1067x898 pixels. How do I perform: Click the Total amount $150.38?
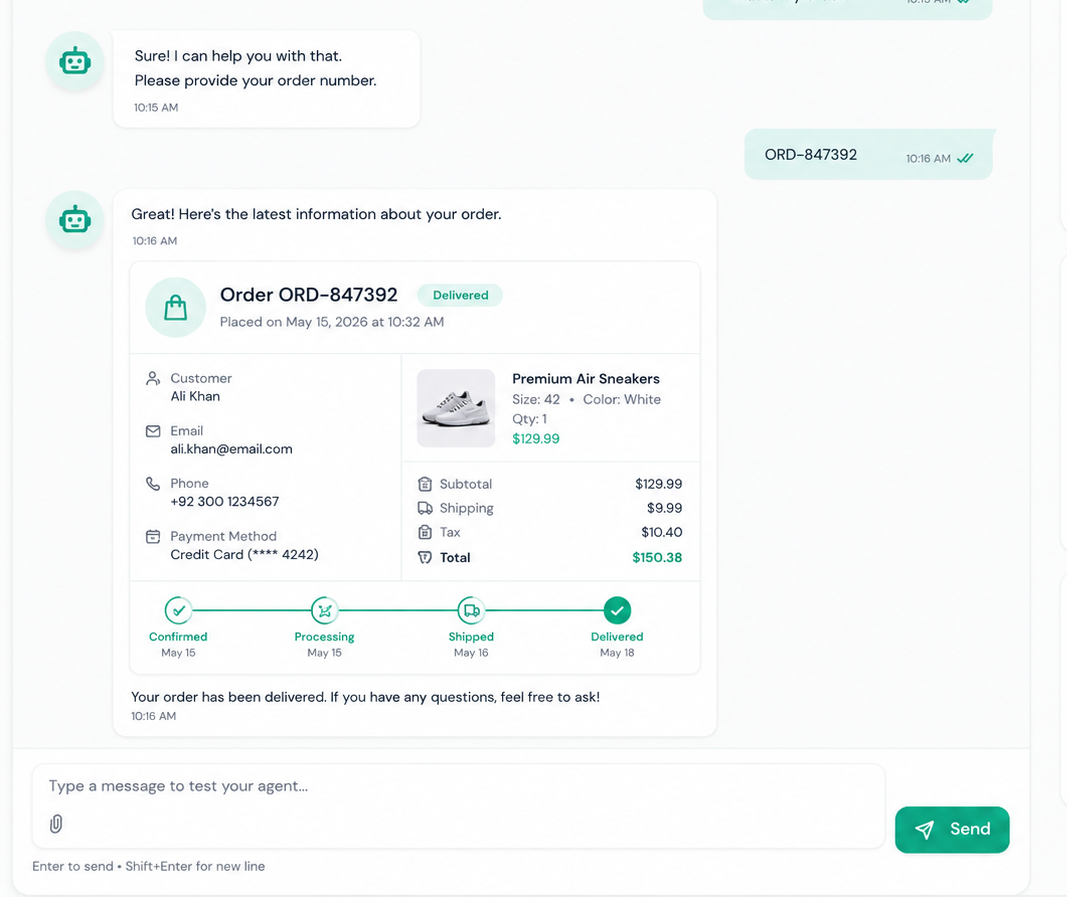(657, 557)
